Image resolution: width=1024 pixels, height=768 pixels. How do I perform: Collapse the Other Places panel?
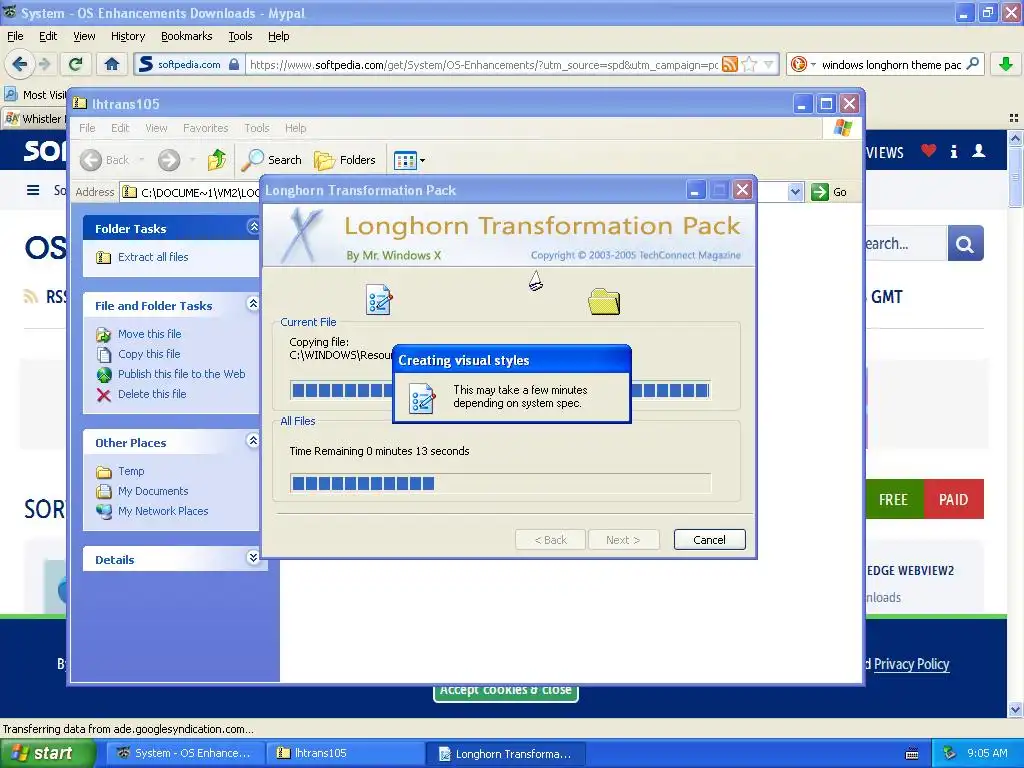coord(253,441)
